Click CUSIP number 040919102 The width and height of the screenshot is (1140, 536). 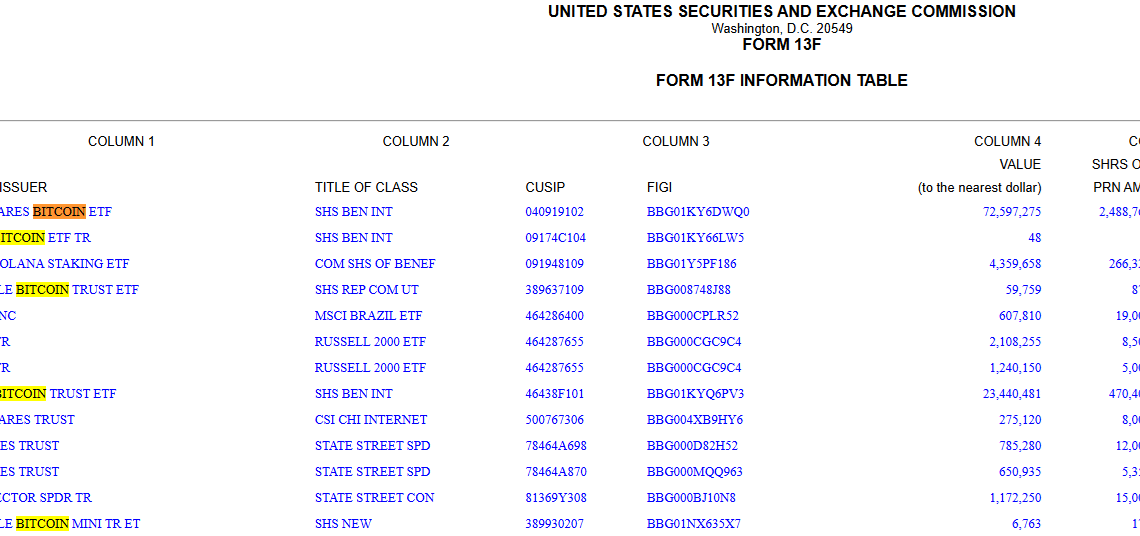554,212
